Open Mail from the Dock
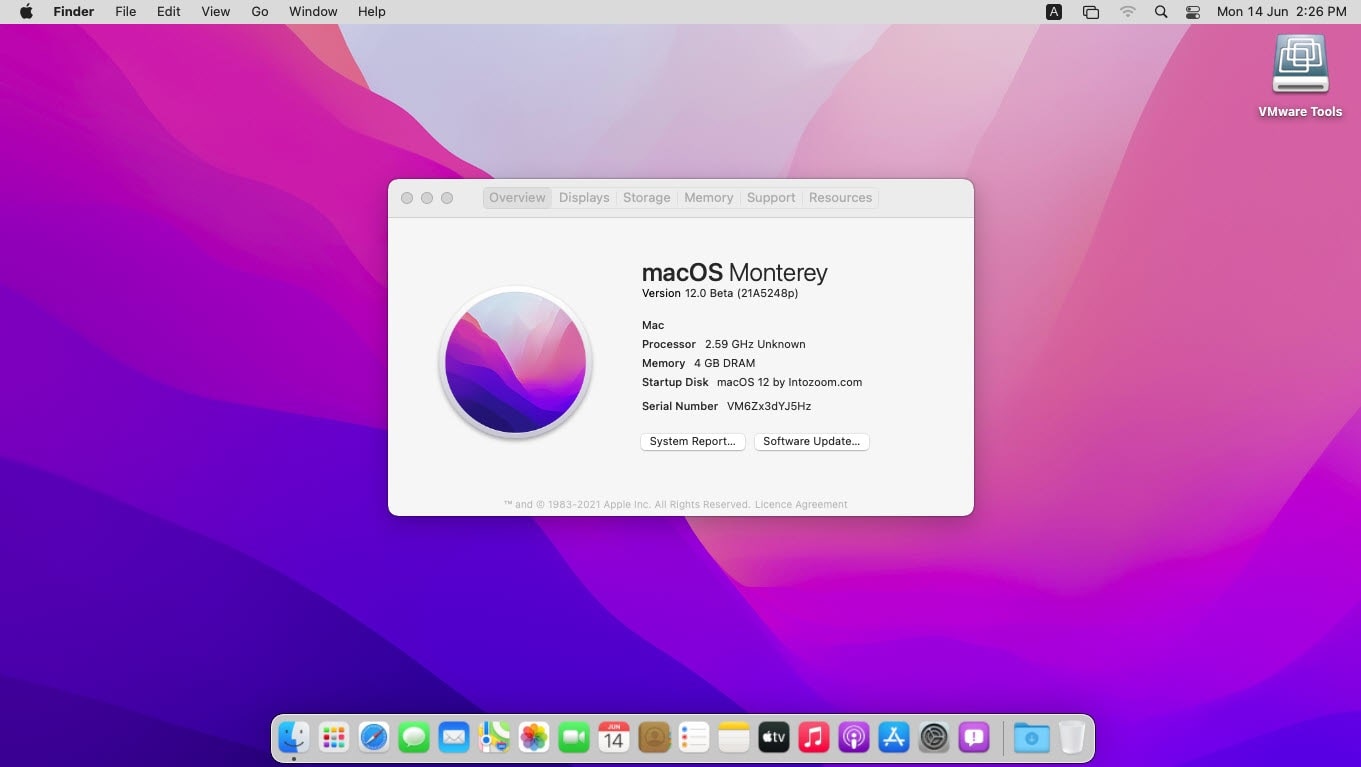The width and height of the screenshot is (1361, 767). (454, 738)
